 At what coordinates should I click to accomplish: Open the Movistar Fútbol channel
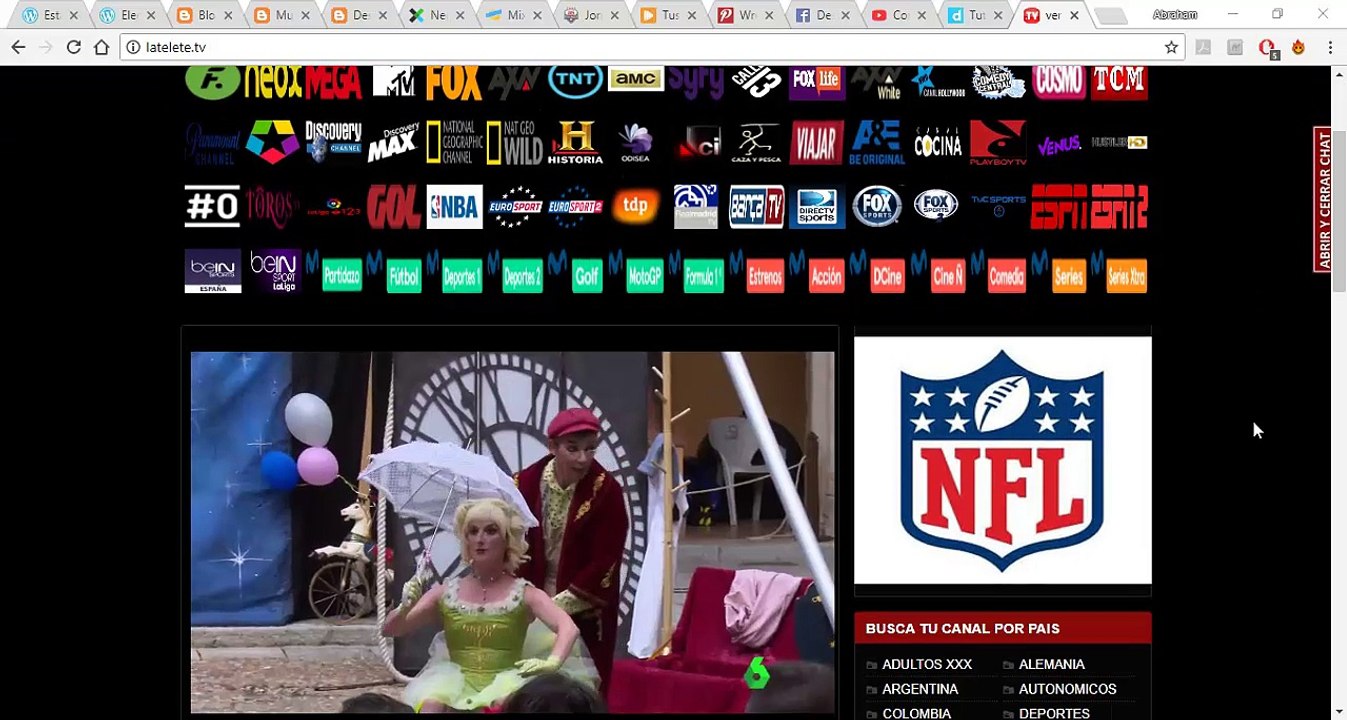tap(393, 271)
